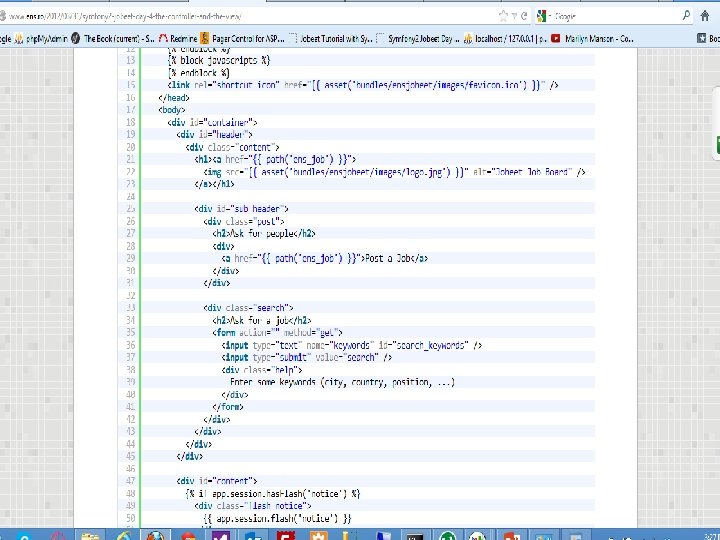
Task: Click the div class="help" line
Action: tap(262, 369)
